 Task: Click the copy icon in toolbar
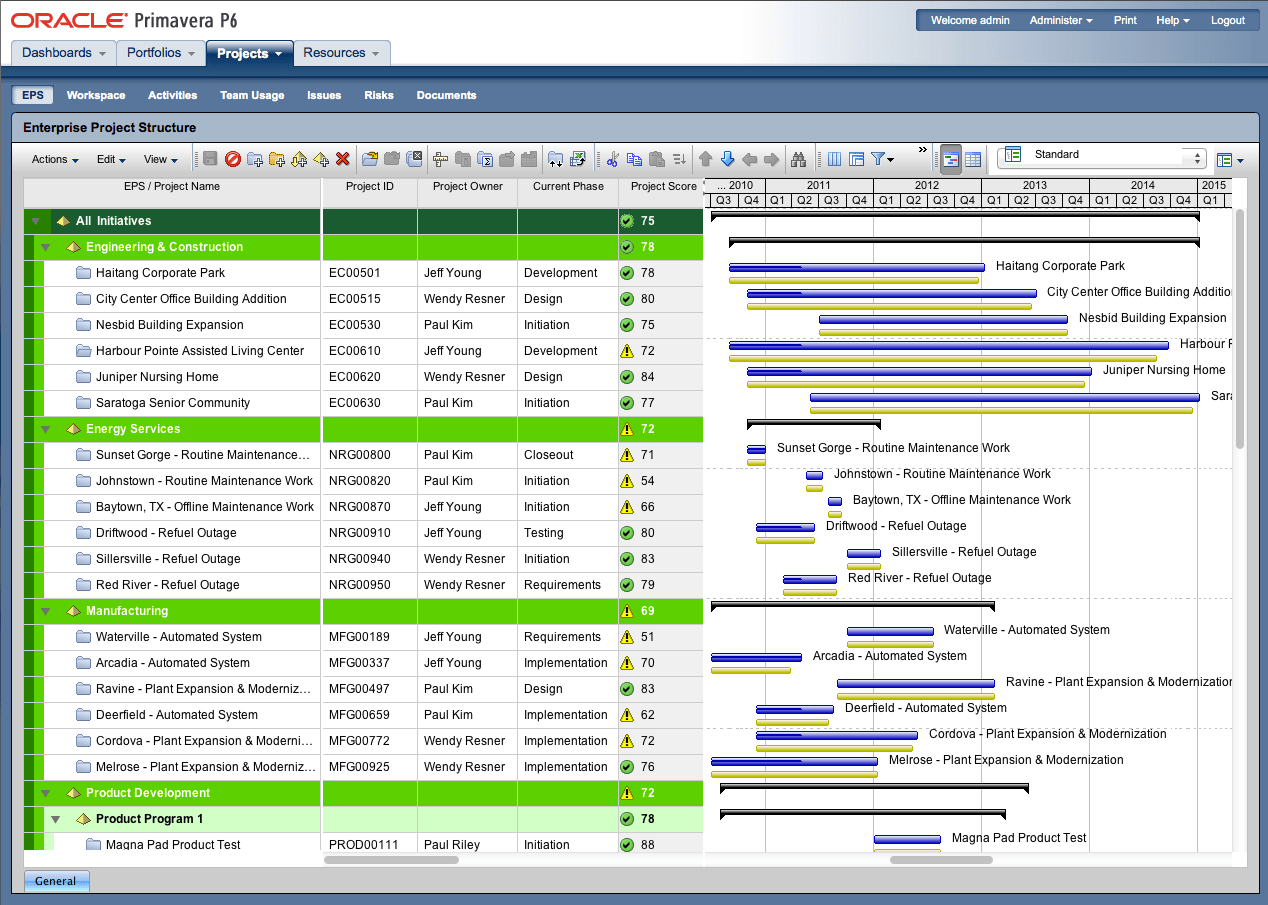click(634, 159)
